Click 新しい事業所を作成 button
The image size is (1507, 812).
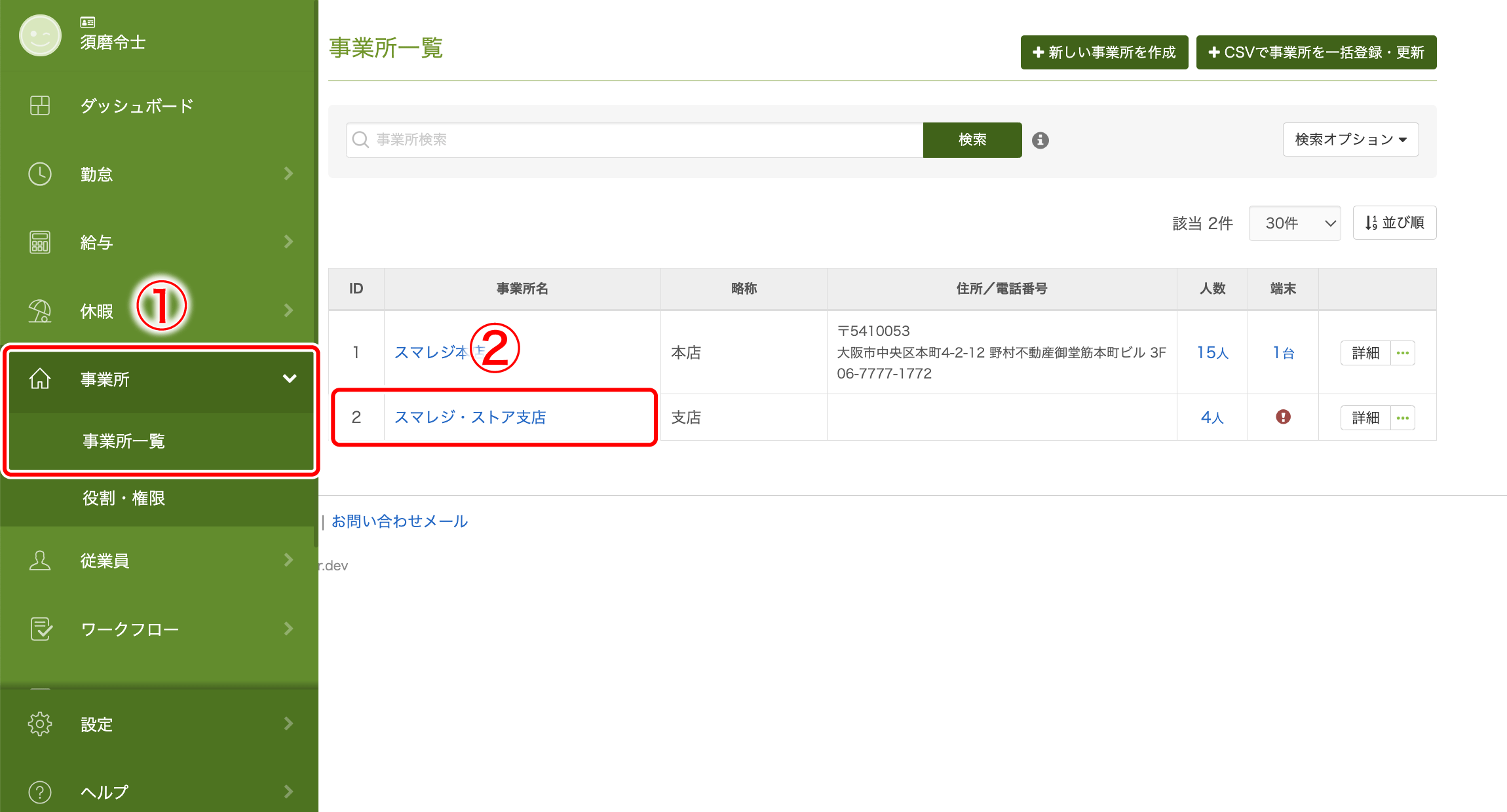[x=1104, y=52]
